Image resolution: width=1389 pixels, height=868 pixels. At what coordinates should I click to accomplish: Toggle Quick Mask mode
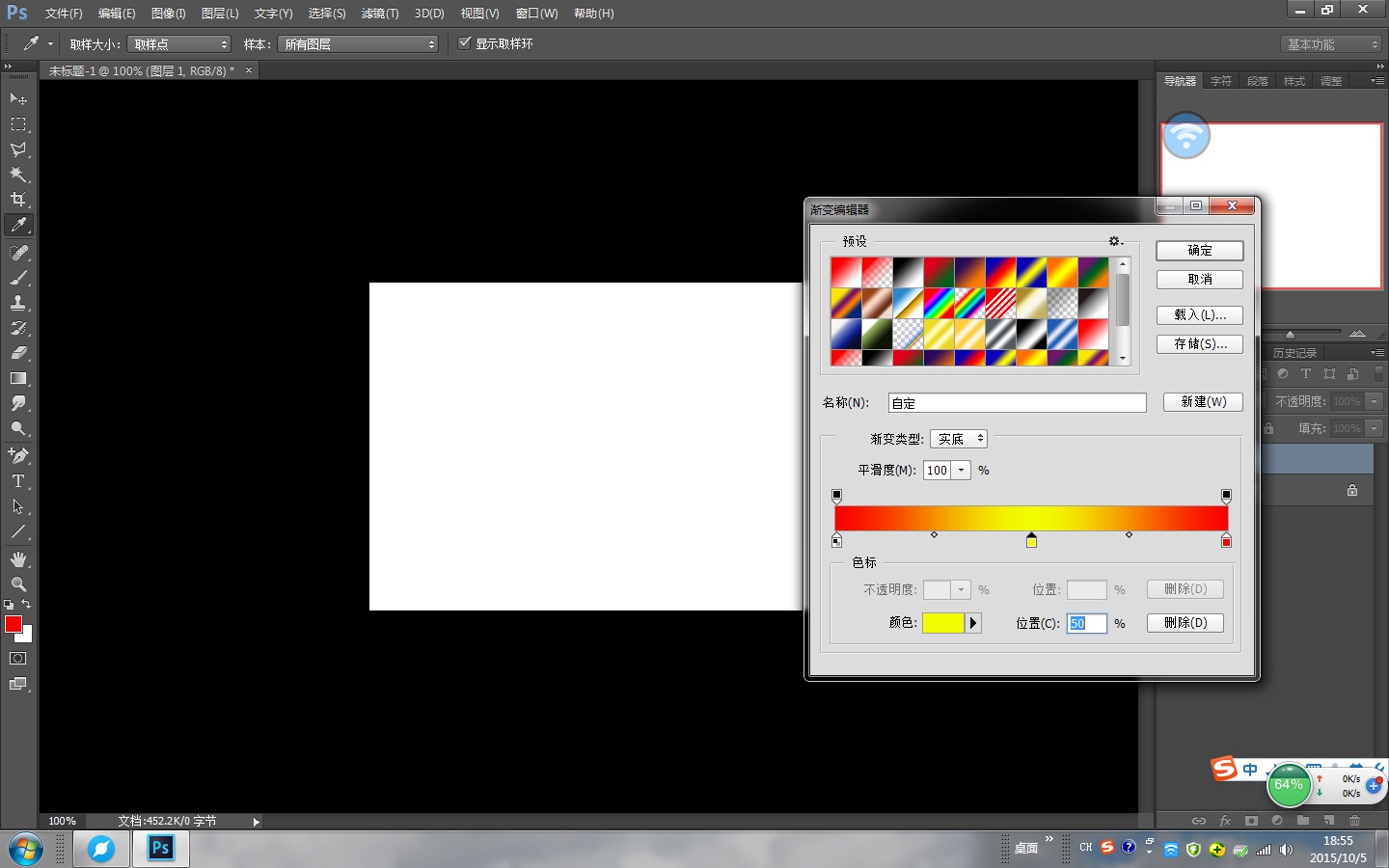pyautogui.click(x=18, y=659)
